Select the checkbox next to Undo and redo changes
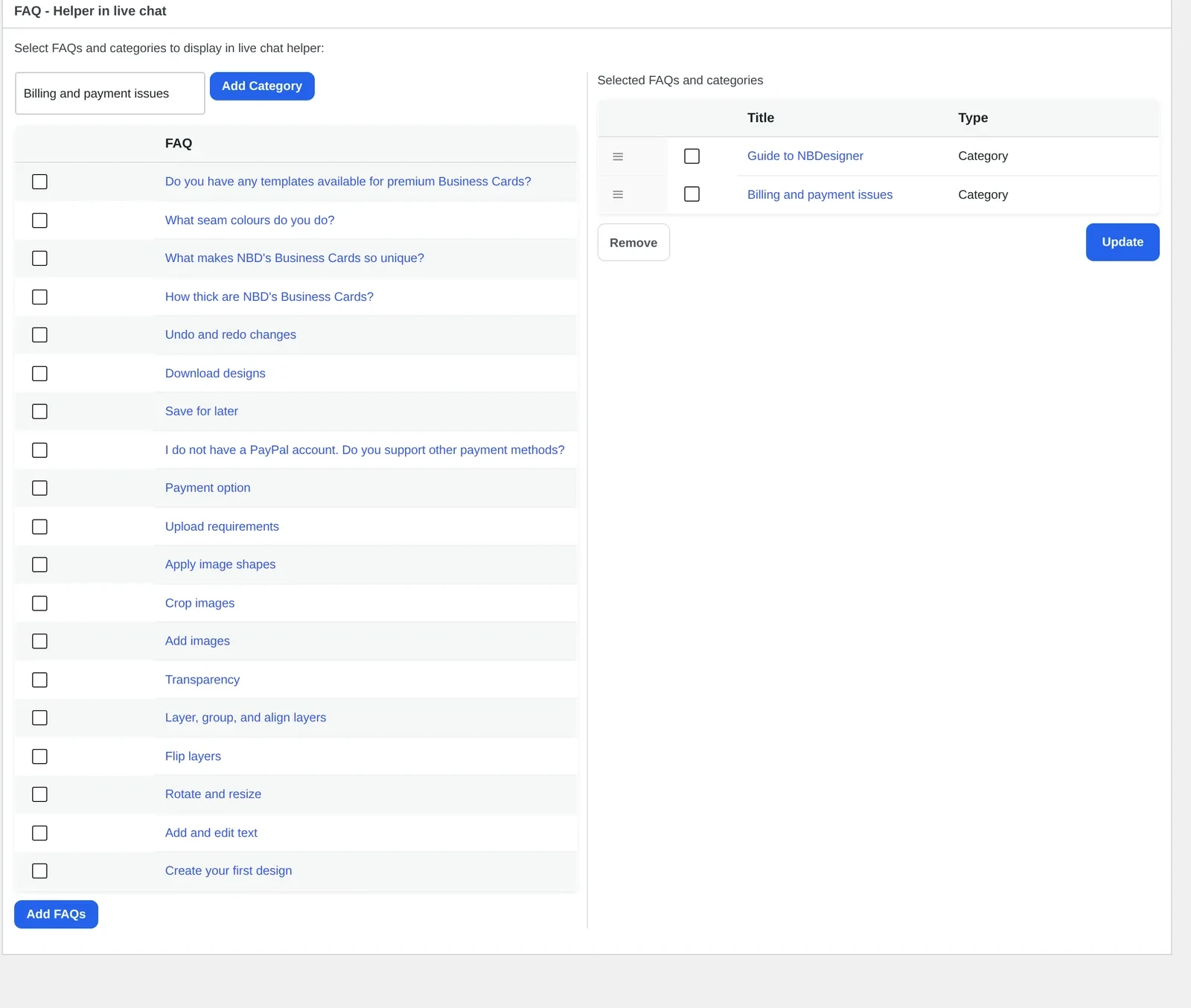 (x=40, y=335)
